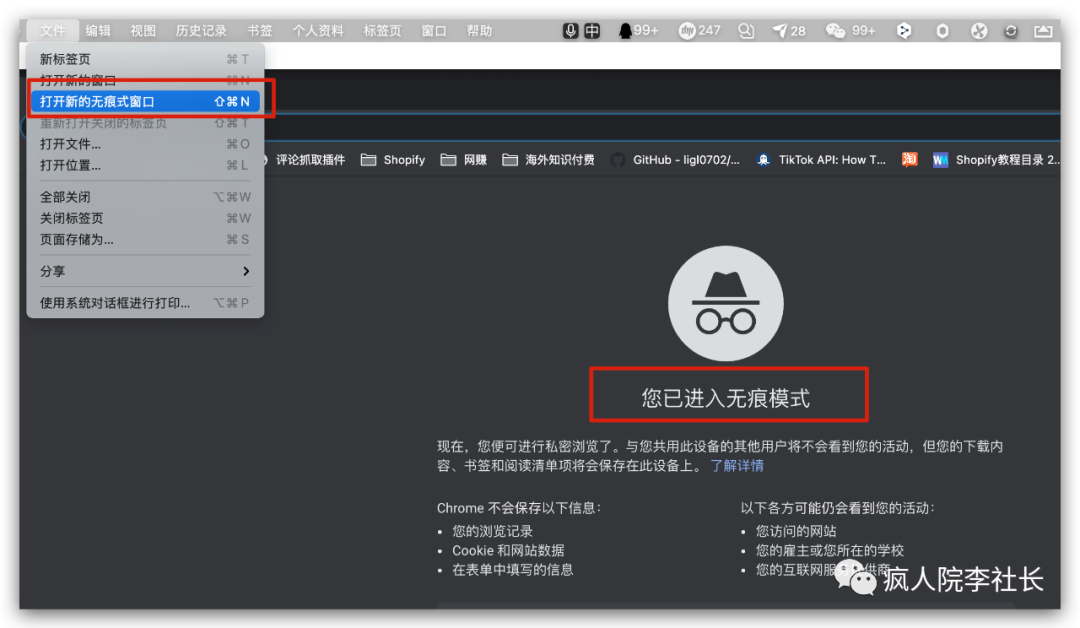Toggle the Chinese input method indicator
The width and height of the screenshot is (1080, 628).
tap(592, 31)
